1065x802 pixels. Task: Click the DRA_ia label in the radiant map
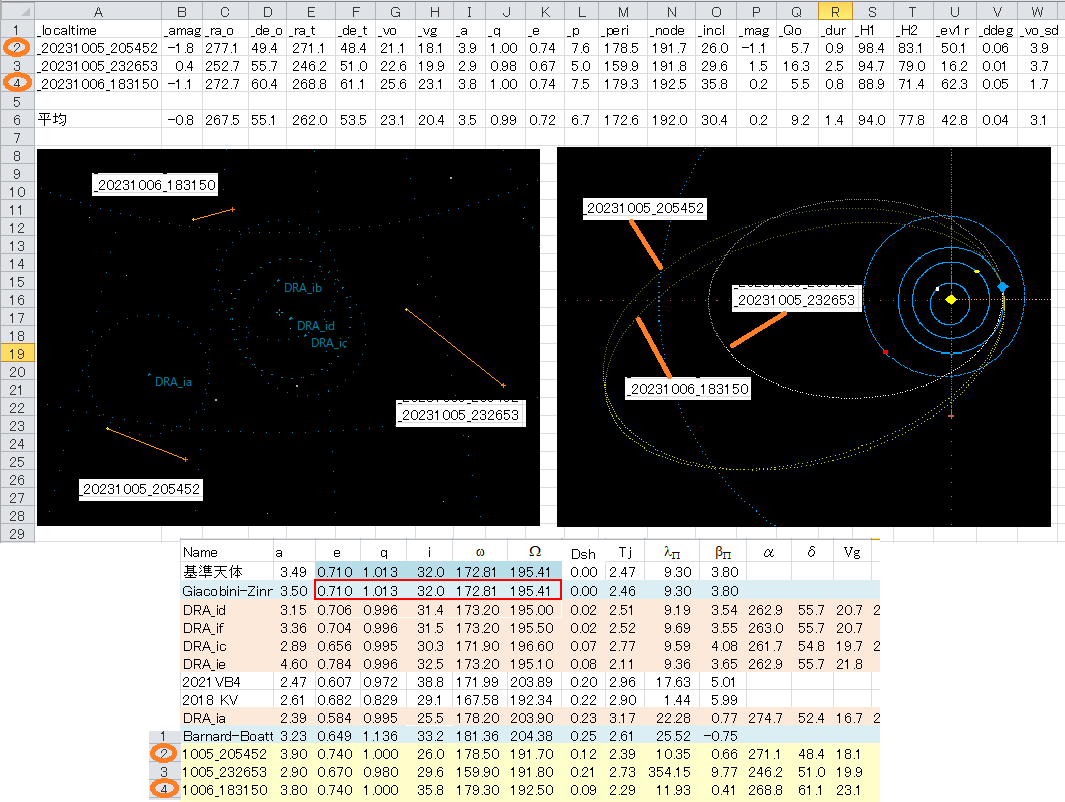173,381
